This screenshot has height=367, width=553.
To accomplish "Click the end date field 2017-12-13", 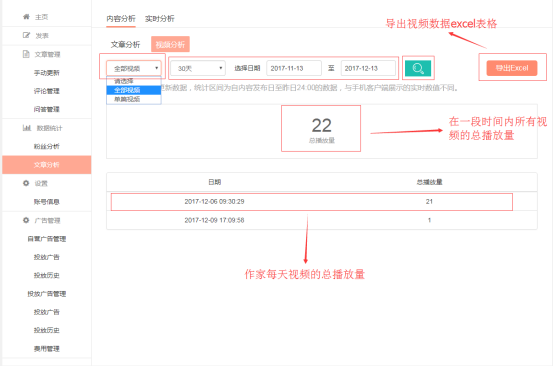I will click(x=368, y=68).
